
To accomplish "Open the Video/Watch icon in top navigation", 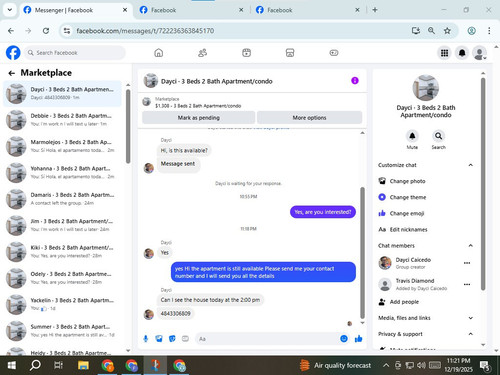I will pyautogui.click(x=246, y=53).
